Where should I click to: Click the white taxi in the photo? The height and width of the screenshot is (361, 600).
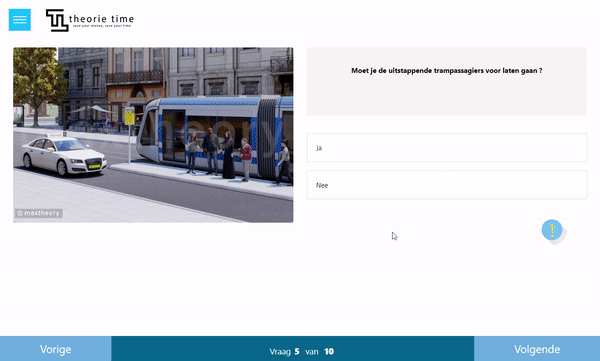[64, 154]
